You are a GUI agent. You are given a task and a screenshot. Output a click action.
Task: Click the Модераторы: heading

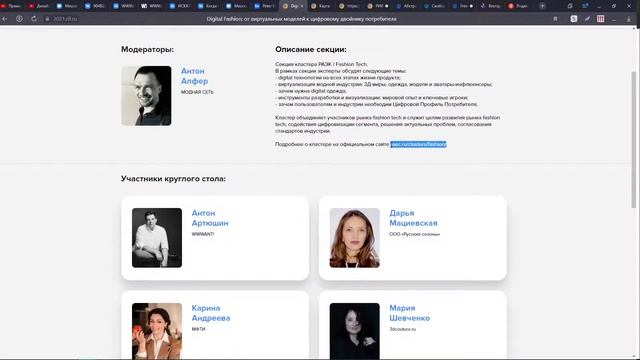coord(147,49)
